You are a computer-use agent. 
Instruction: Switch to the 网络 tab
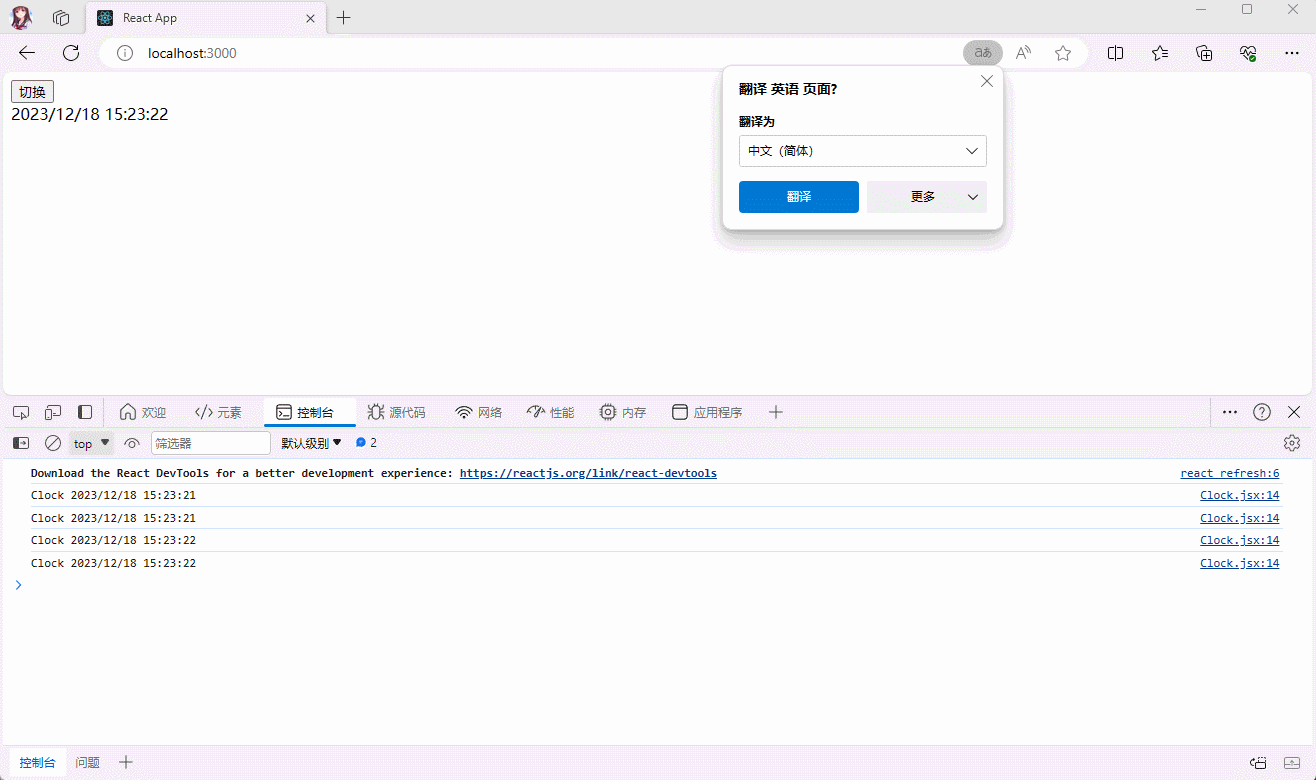click(x=479, y=412)
